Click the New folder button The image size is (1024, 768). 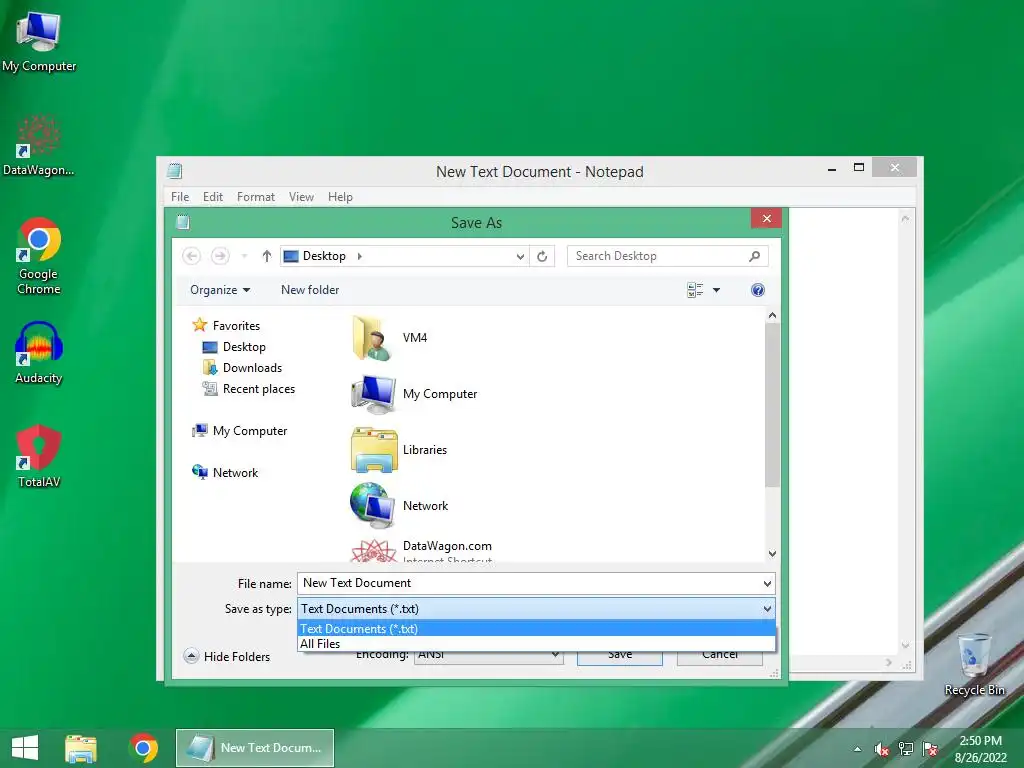click(x=310, y=290)
